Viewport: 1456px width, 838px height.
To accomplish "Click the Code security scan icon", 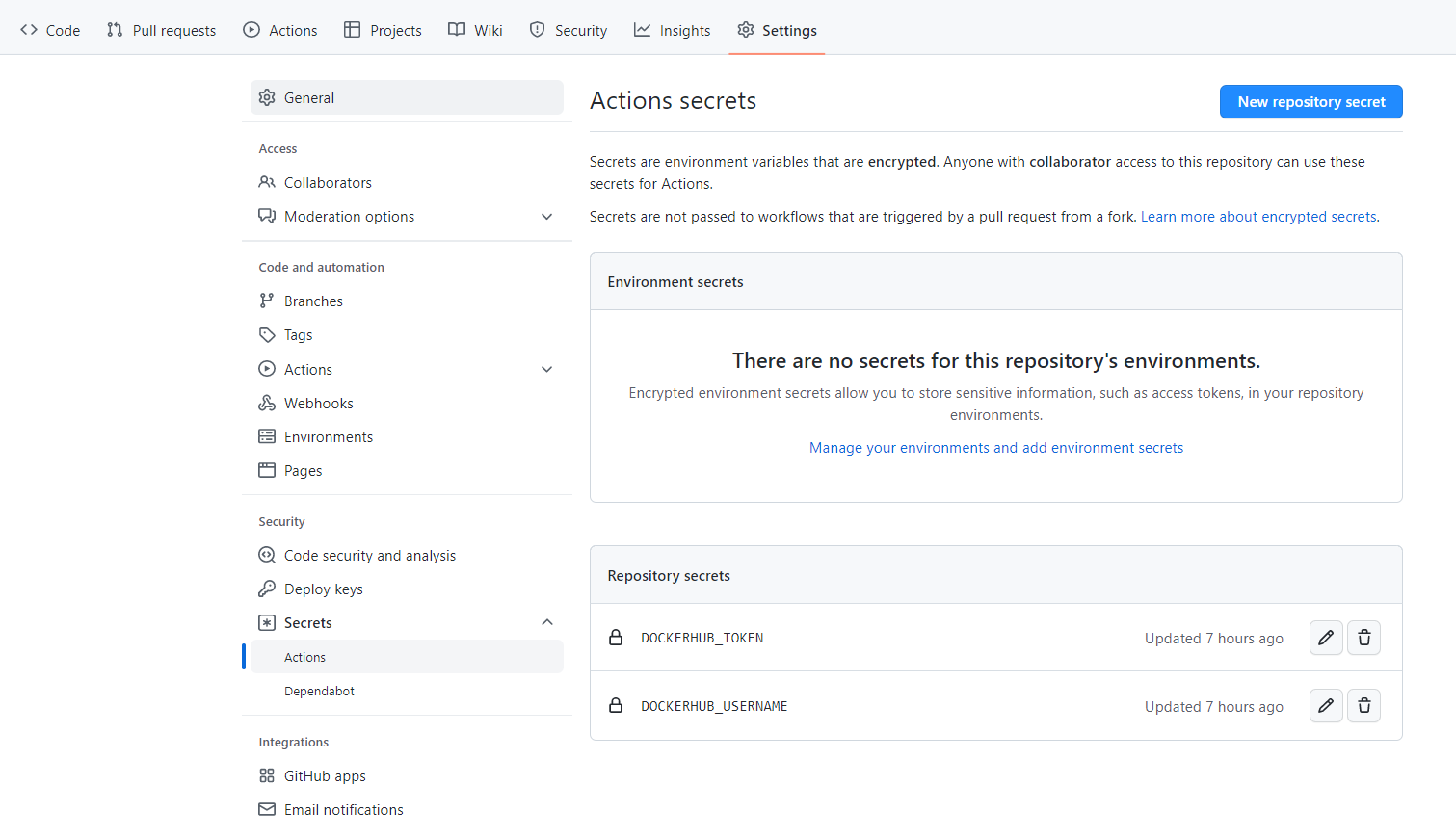I will pos(267,555).
